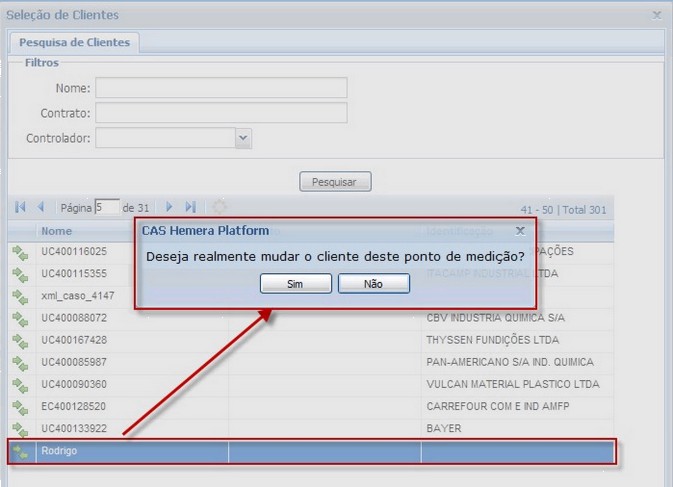The image size is (673, 487).
Task: Select the Pesquisa de Clientes tab
Action: coord(76,43)
